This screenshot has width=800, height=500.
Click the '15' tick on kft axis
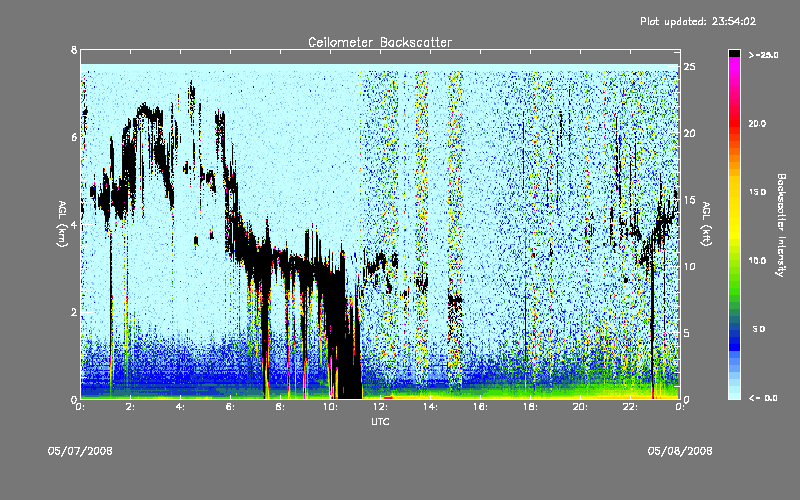689,200
